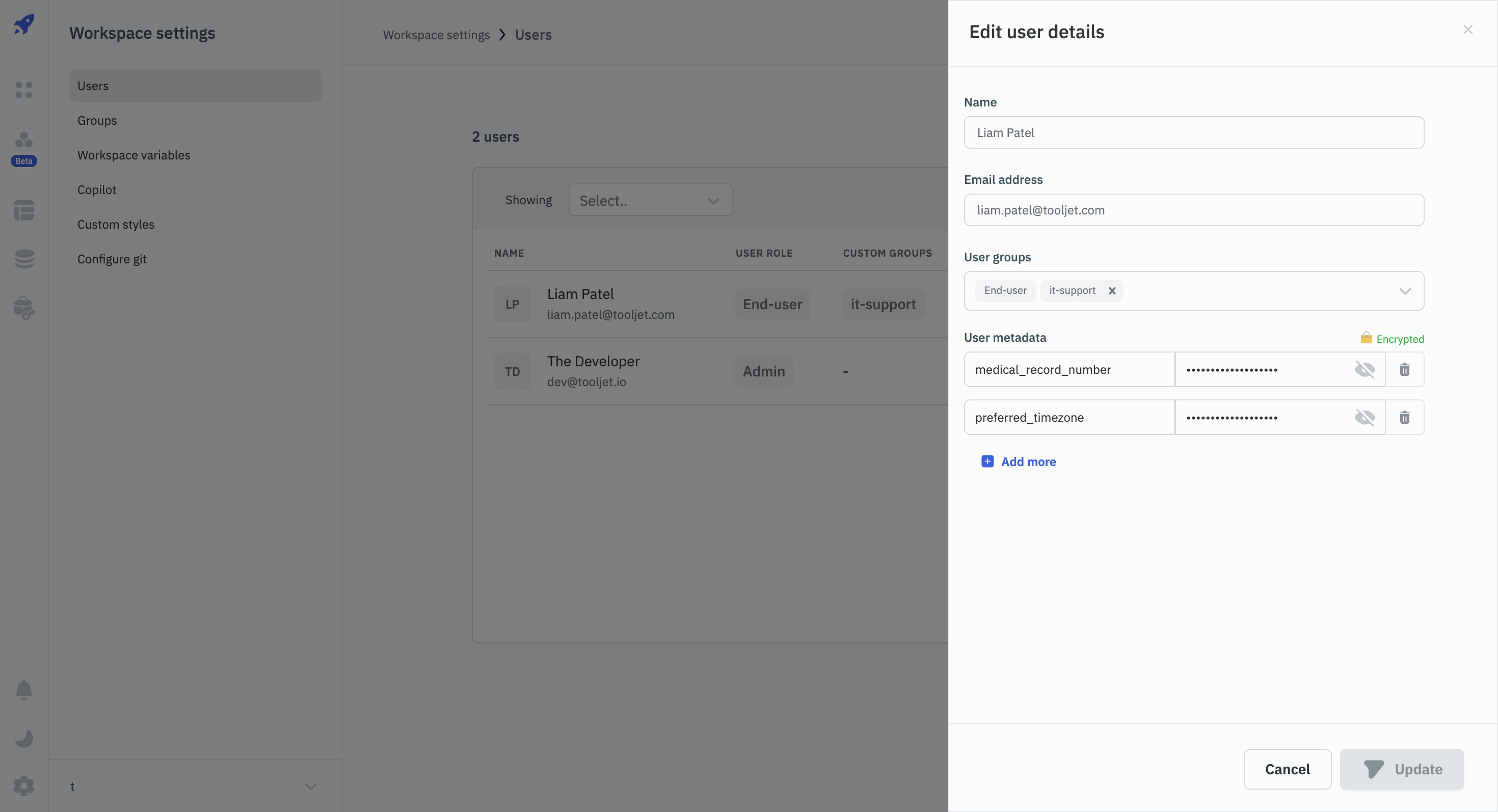Open Groups in workspace settings
The height and width of the screenshot is (812, 1498).
click(97, 120)
